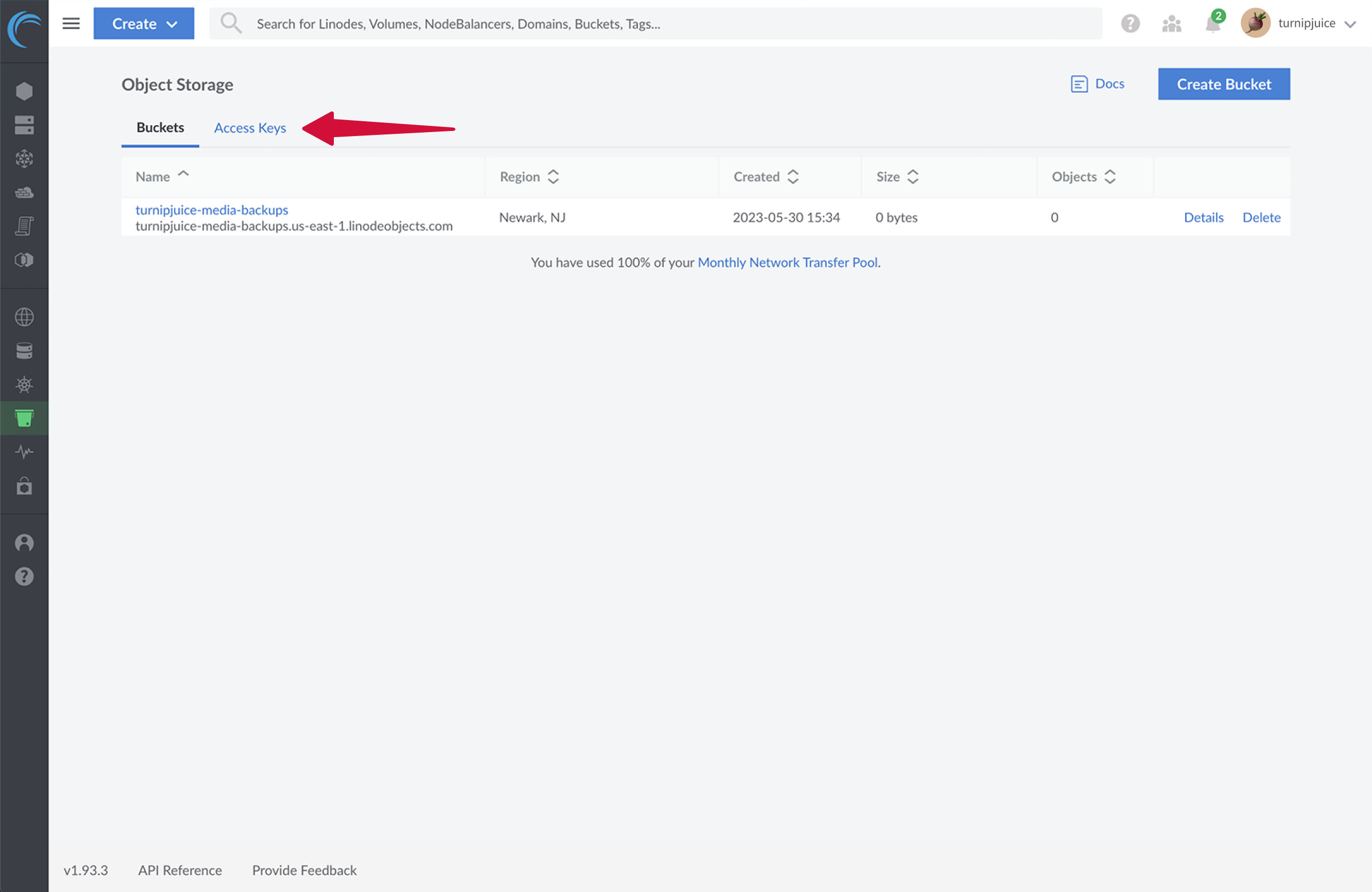Open the help question mark in top bar
The height and width of the screenshot is (892, 1372).
coord(1130,23)
